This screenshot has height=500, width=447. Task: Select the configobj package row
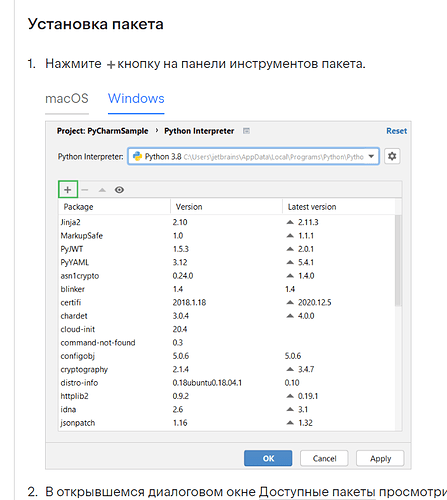click(227, 356)
